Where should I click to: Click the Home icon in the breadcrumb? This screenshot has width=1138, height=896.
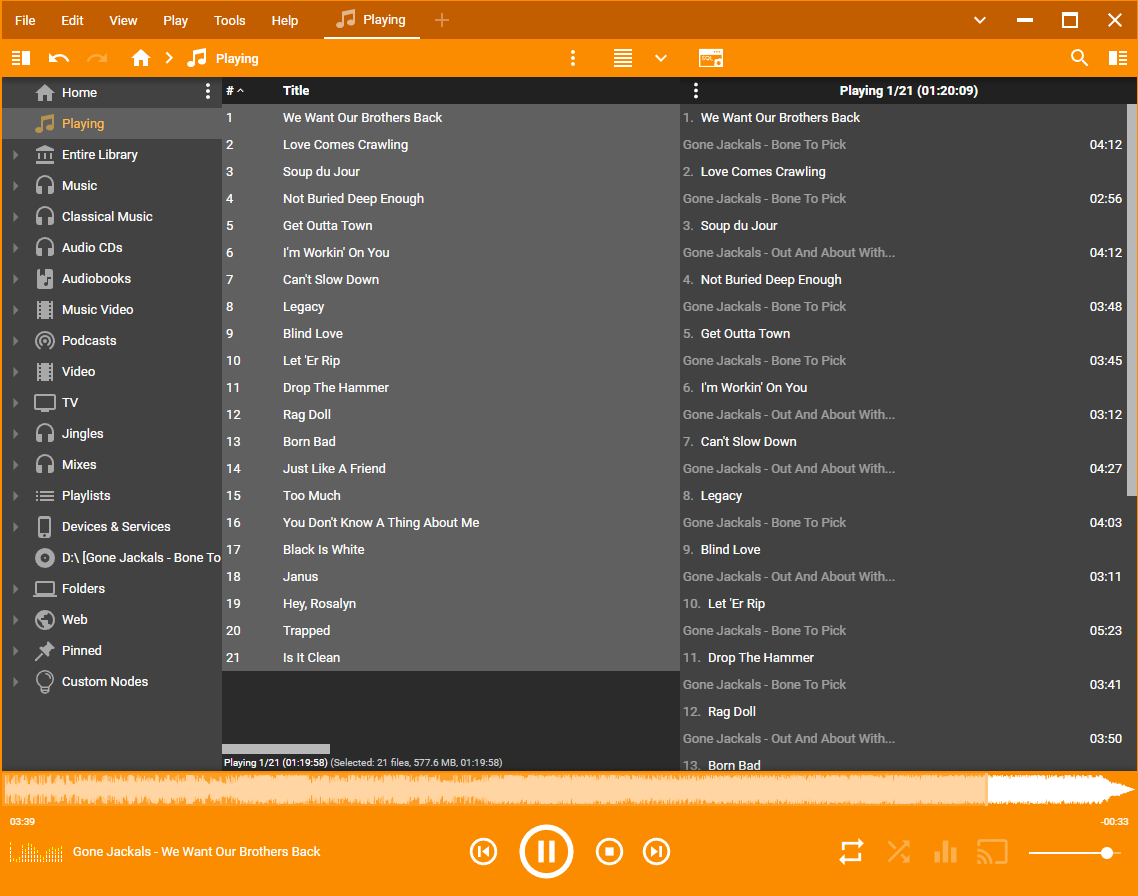point(141,58)
